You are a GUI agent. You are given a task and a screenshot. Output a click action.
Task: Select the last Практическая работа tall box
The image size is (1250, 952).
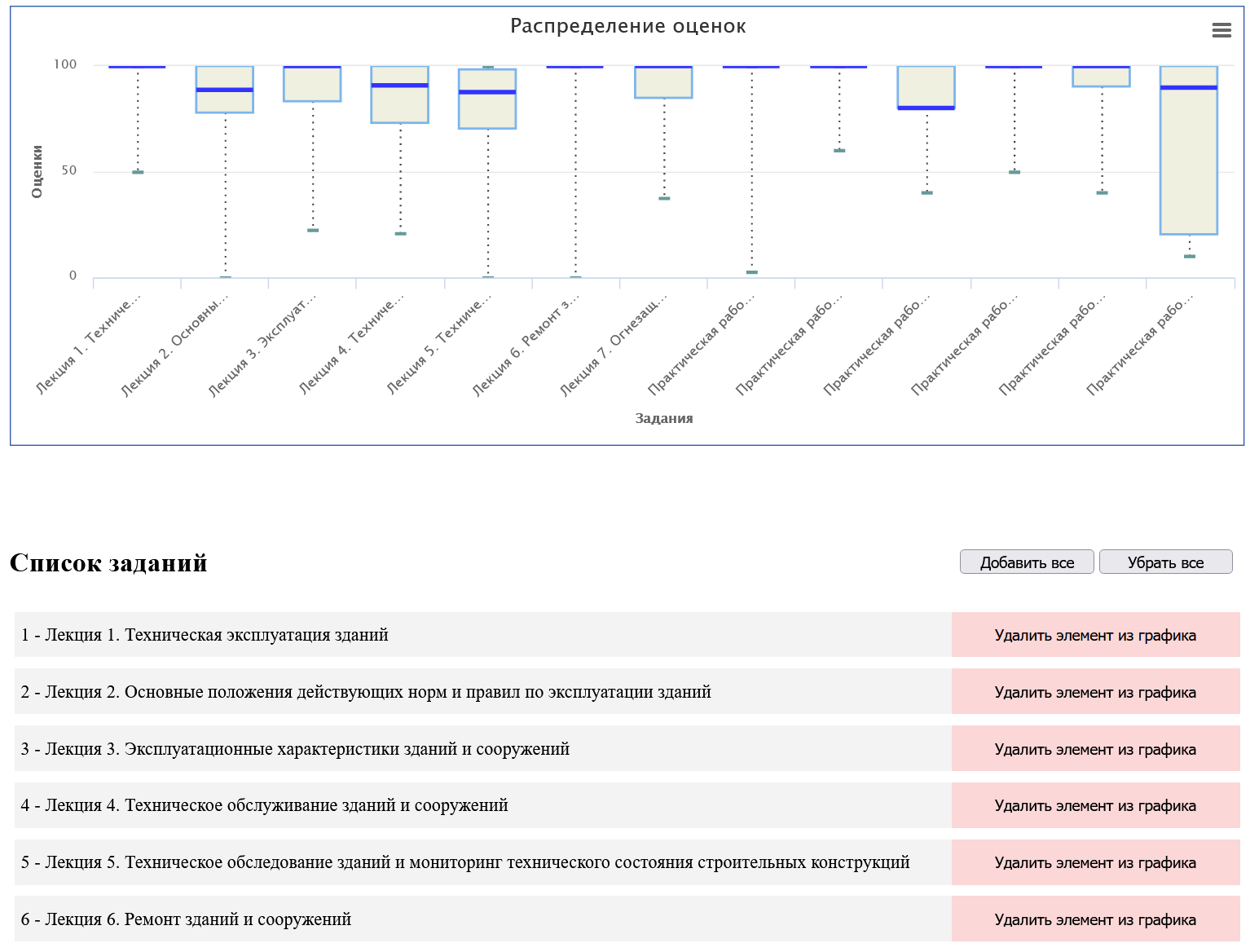[1188, 163]
